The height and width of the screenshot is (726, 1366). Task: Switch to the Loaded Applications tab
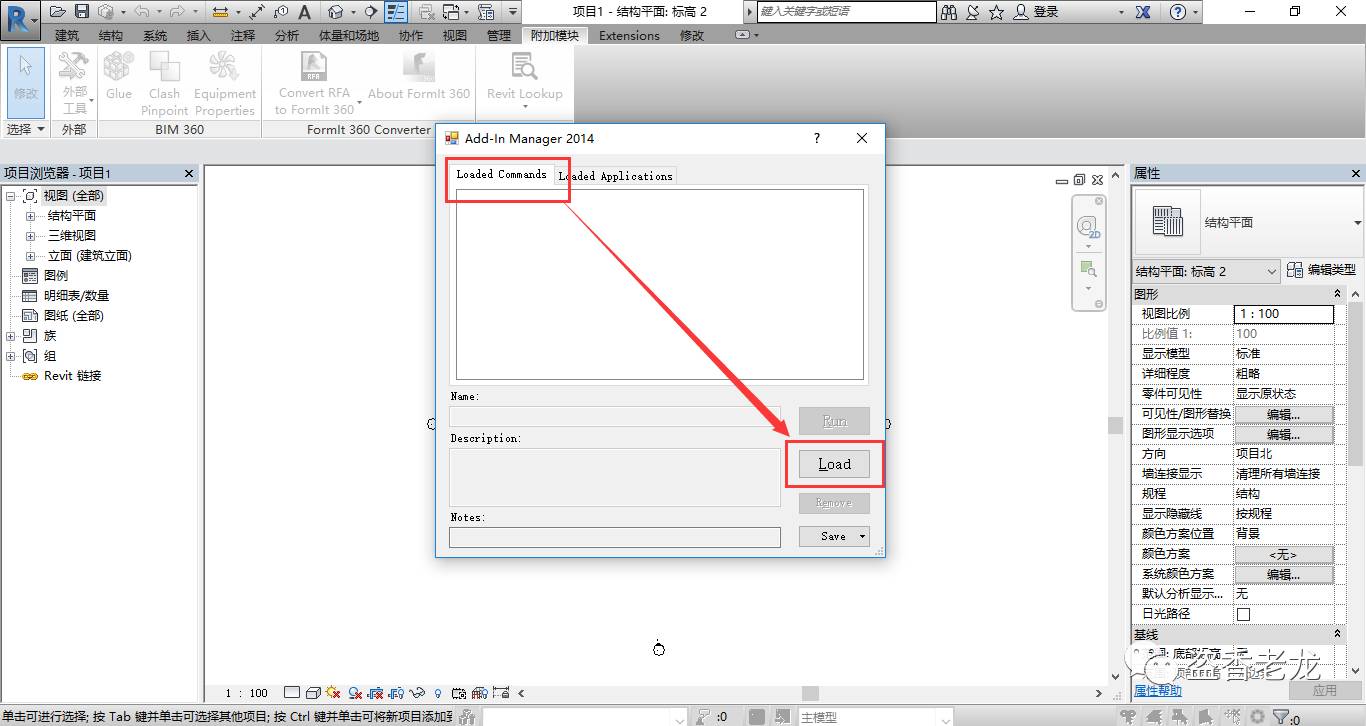[x=616, y=176]
